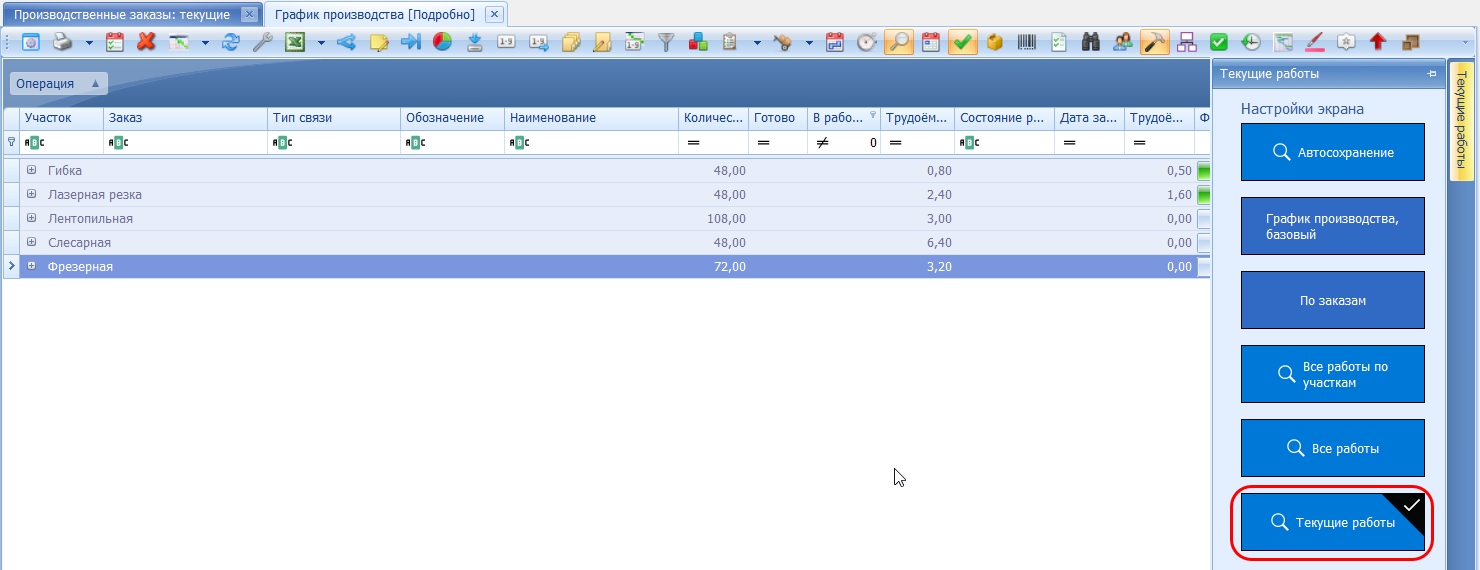This screenshot has height=570, width=1480.
Task: Click the Тип связи column header
Action: (x=334, y=118)
